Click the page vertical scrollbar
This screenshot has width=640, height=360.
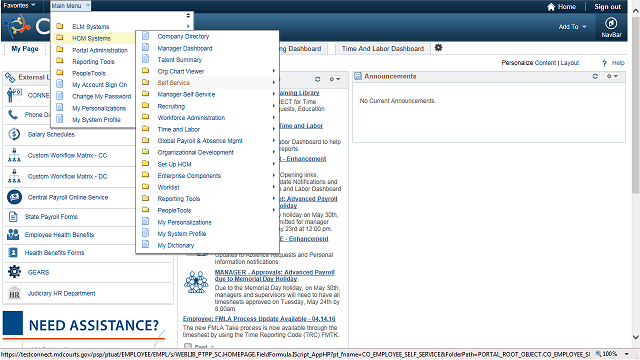pos(636,104)
